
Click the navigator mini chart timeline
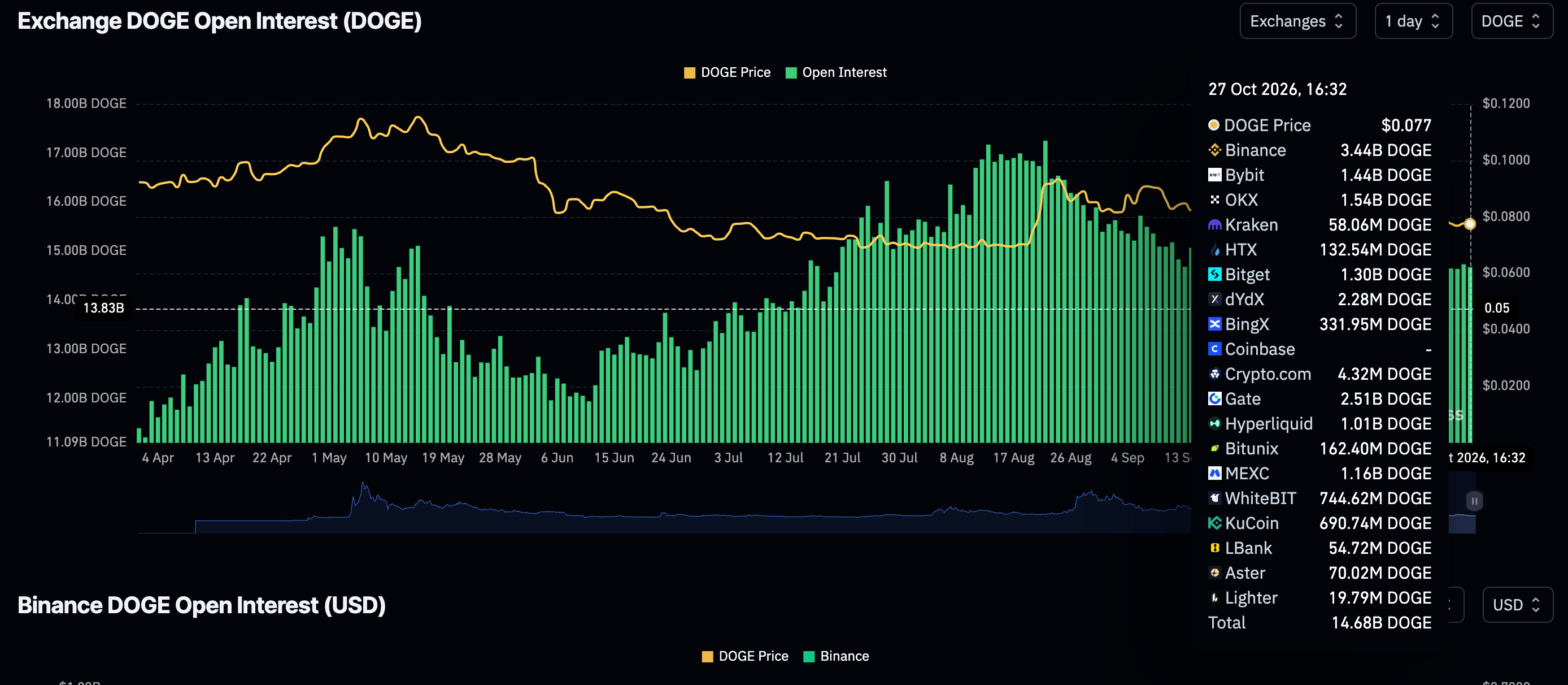[664, 506]
